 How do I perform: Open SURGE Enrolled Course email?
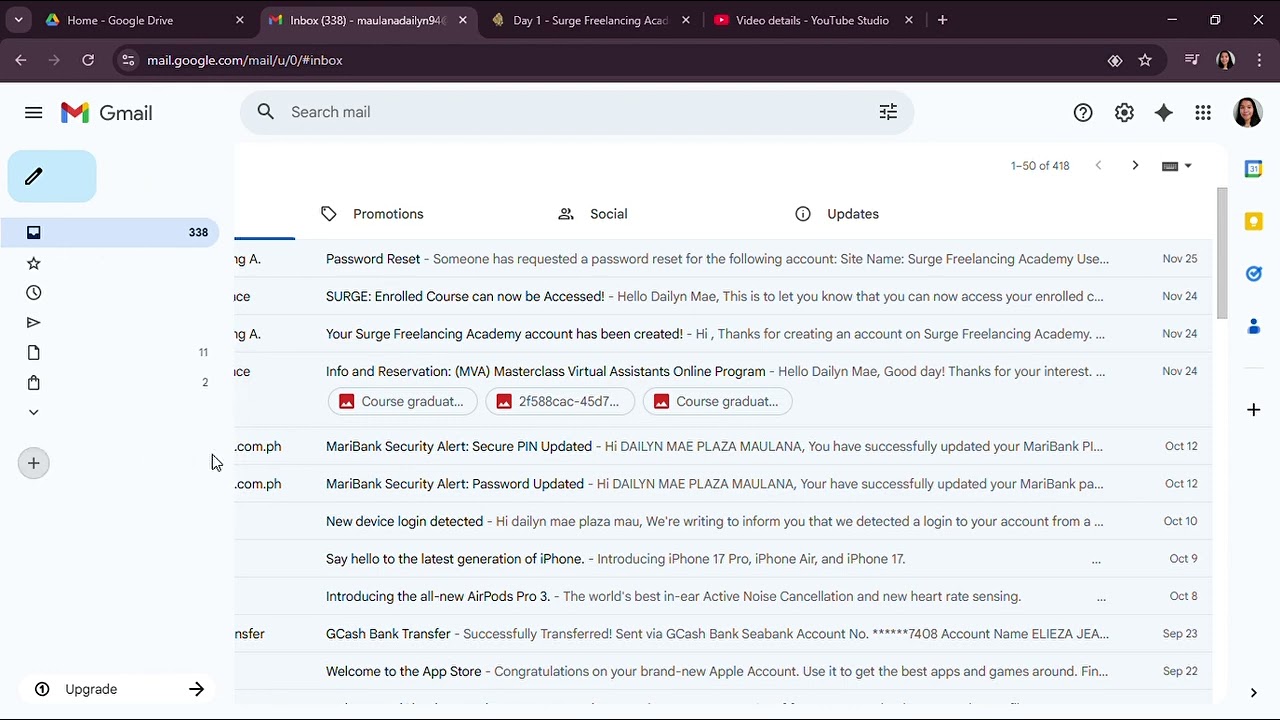pyautogui.click(x=723, y=296)
